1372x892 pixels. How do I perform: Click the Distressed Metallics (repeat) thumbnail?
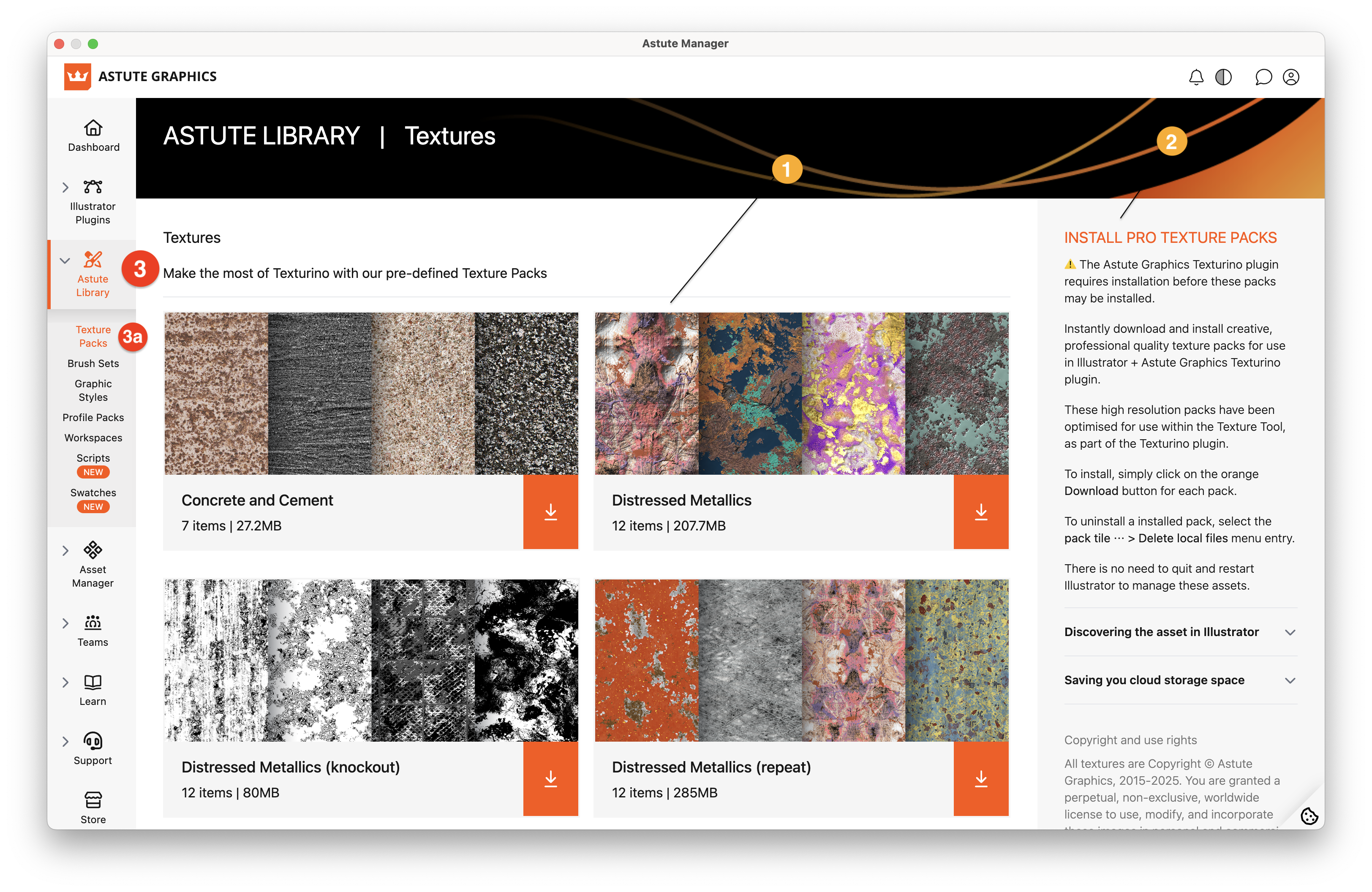801,661
